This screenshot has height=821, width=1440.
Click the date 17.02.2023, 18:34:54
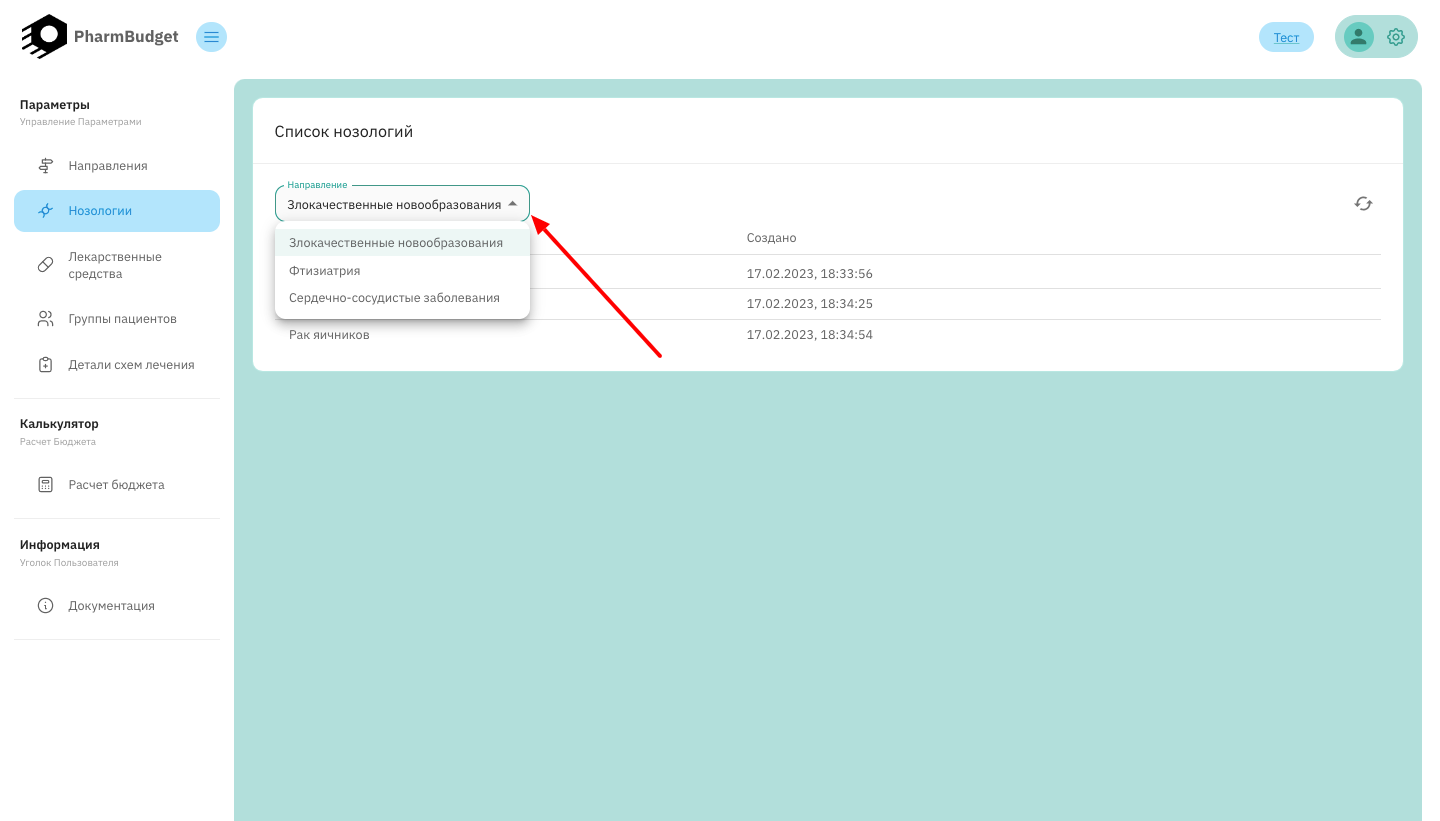coord(810,335)
